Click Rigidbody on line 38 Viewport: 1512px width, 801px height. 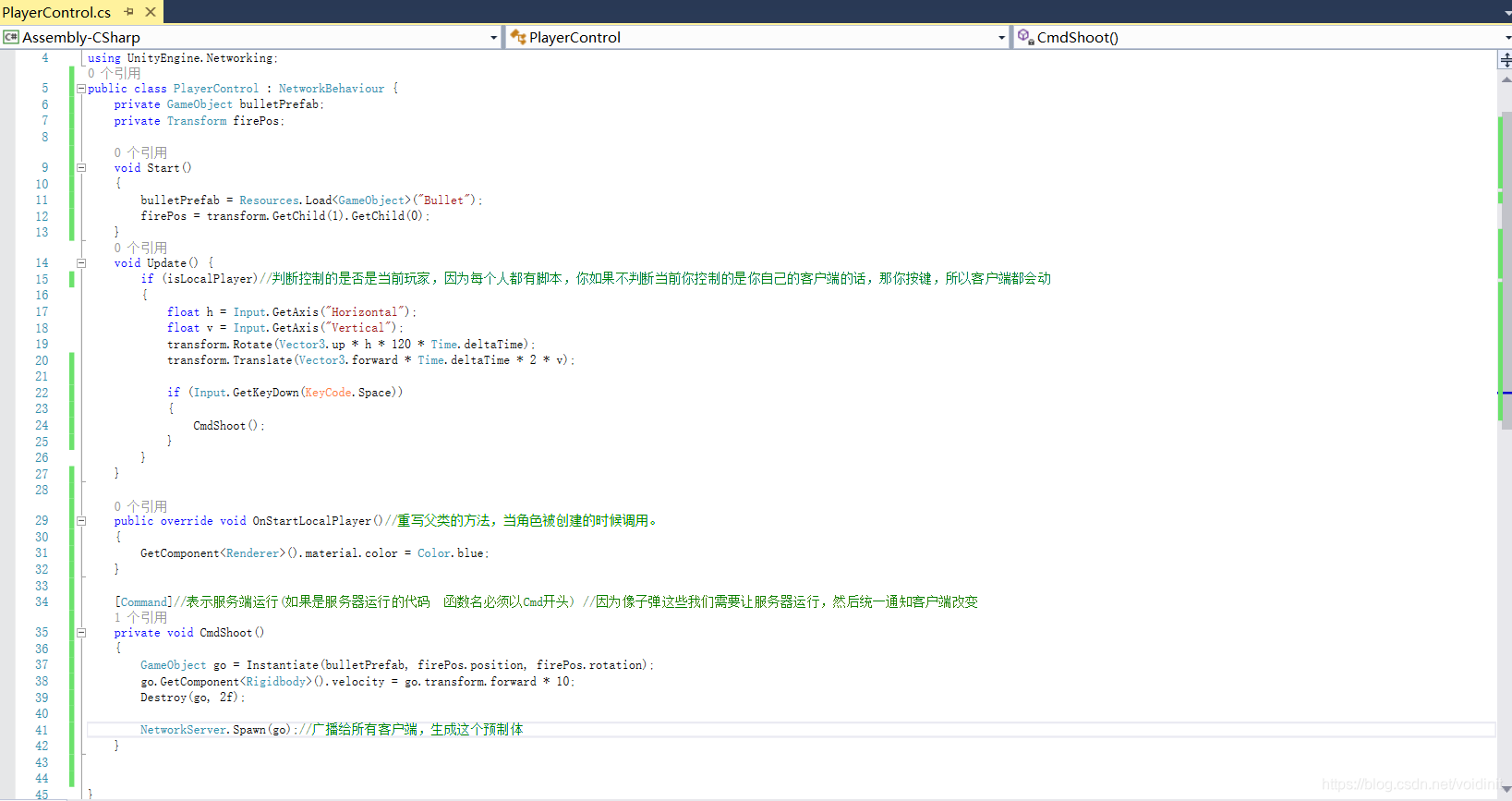(276, 682)
